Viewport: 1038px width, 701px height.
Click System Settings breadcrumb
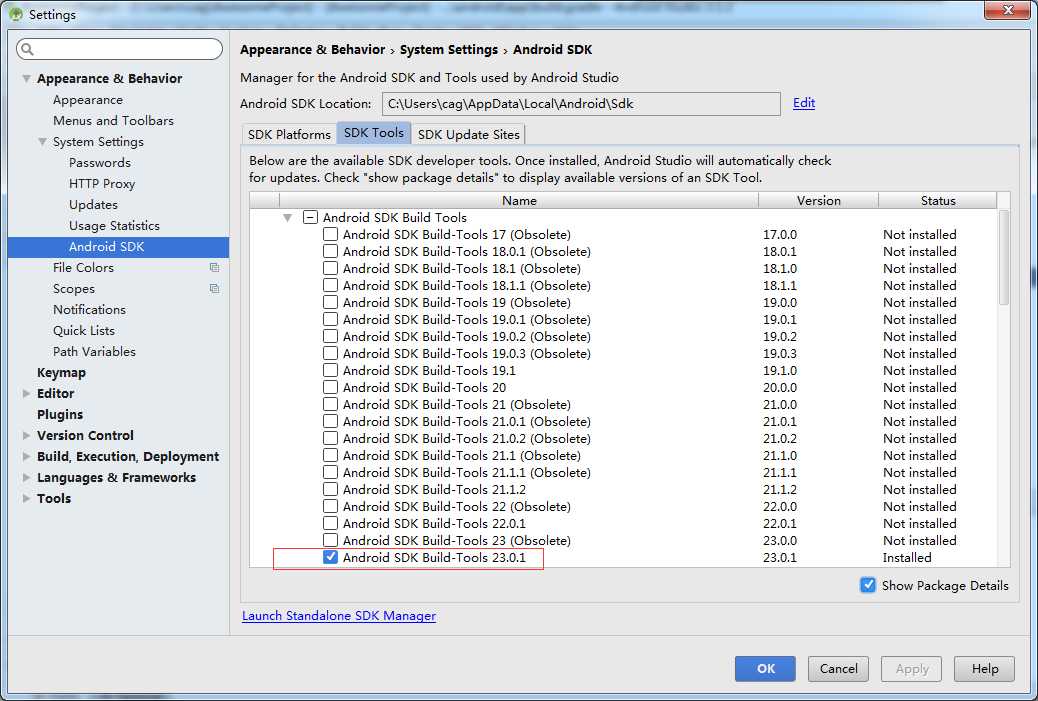(x=449, y=50)
